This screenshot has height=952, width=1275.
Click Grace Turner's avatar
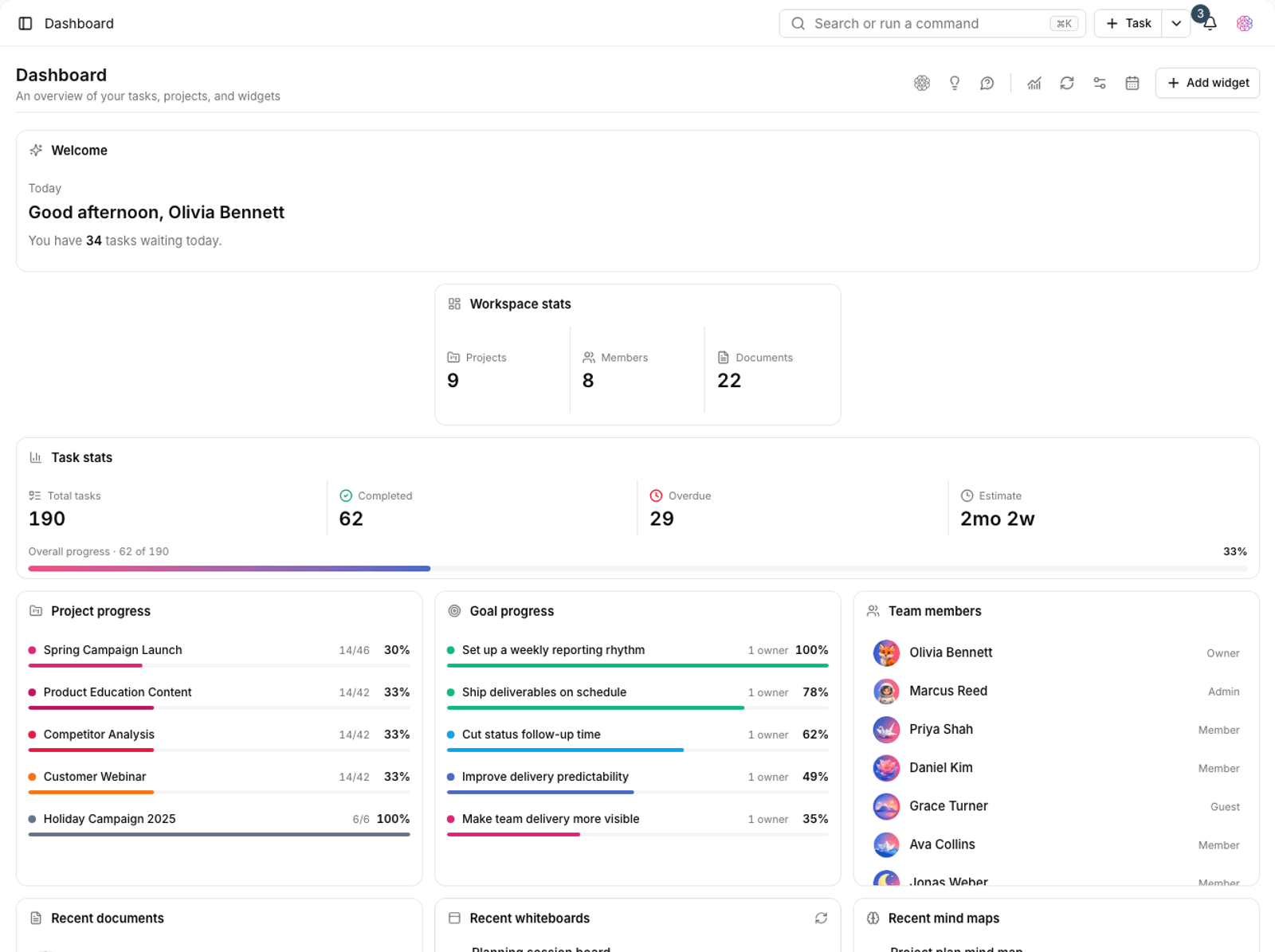(886, 806)
